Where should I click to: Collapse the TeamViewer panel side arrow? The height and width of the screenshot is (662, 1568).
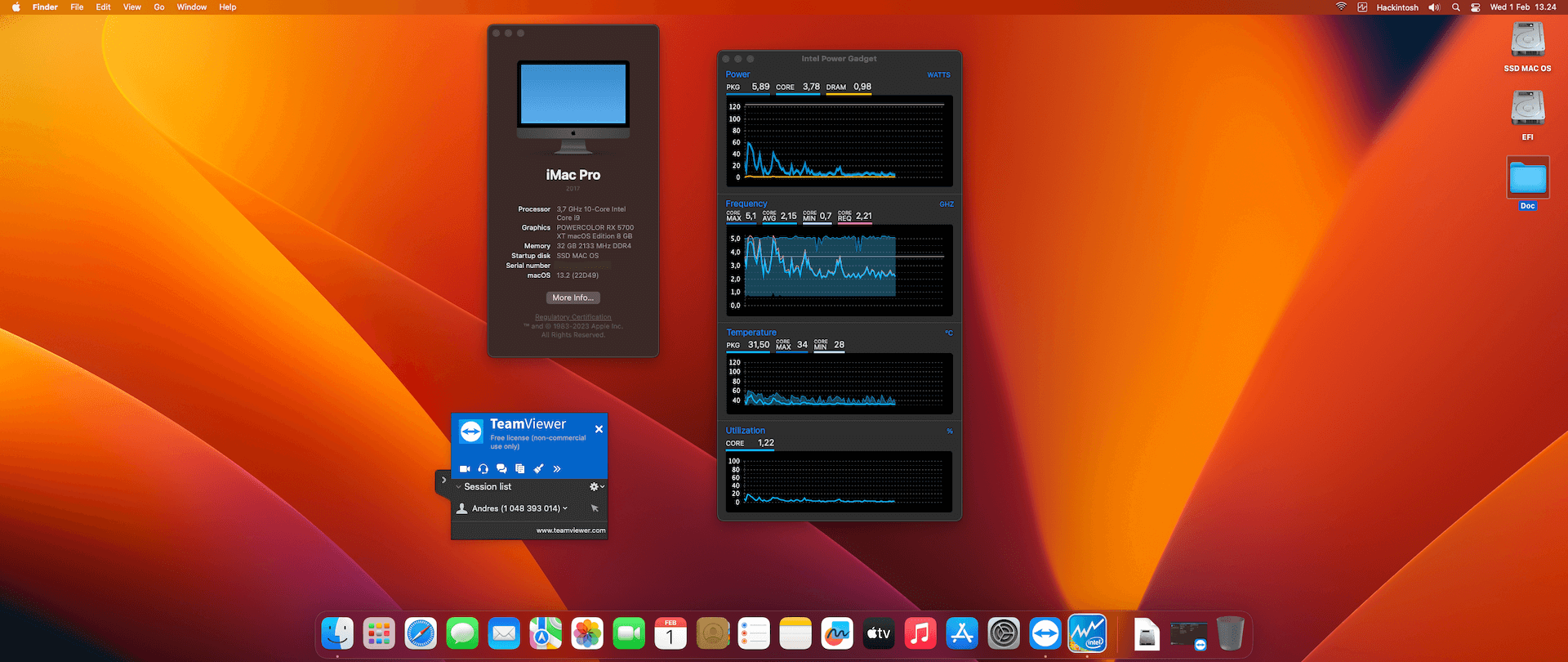(443, 480)
